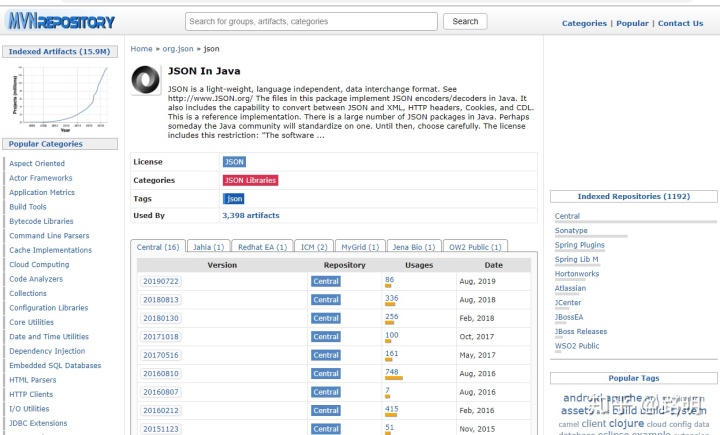
Task: Open the Atlassian repository
Action: 570,288
